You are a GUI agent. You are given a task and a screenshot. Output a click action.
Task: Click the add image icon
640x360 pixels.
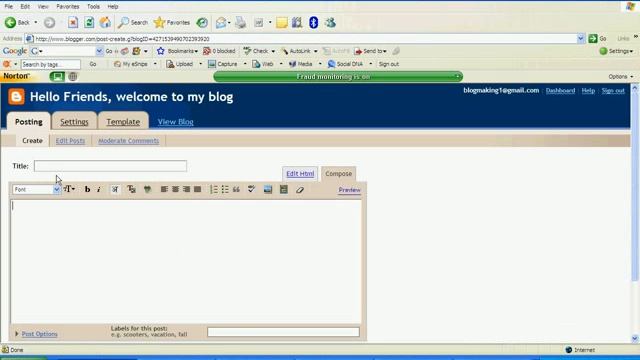coord(268,189)
